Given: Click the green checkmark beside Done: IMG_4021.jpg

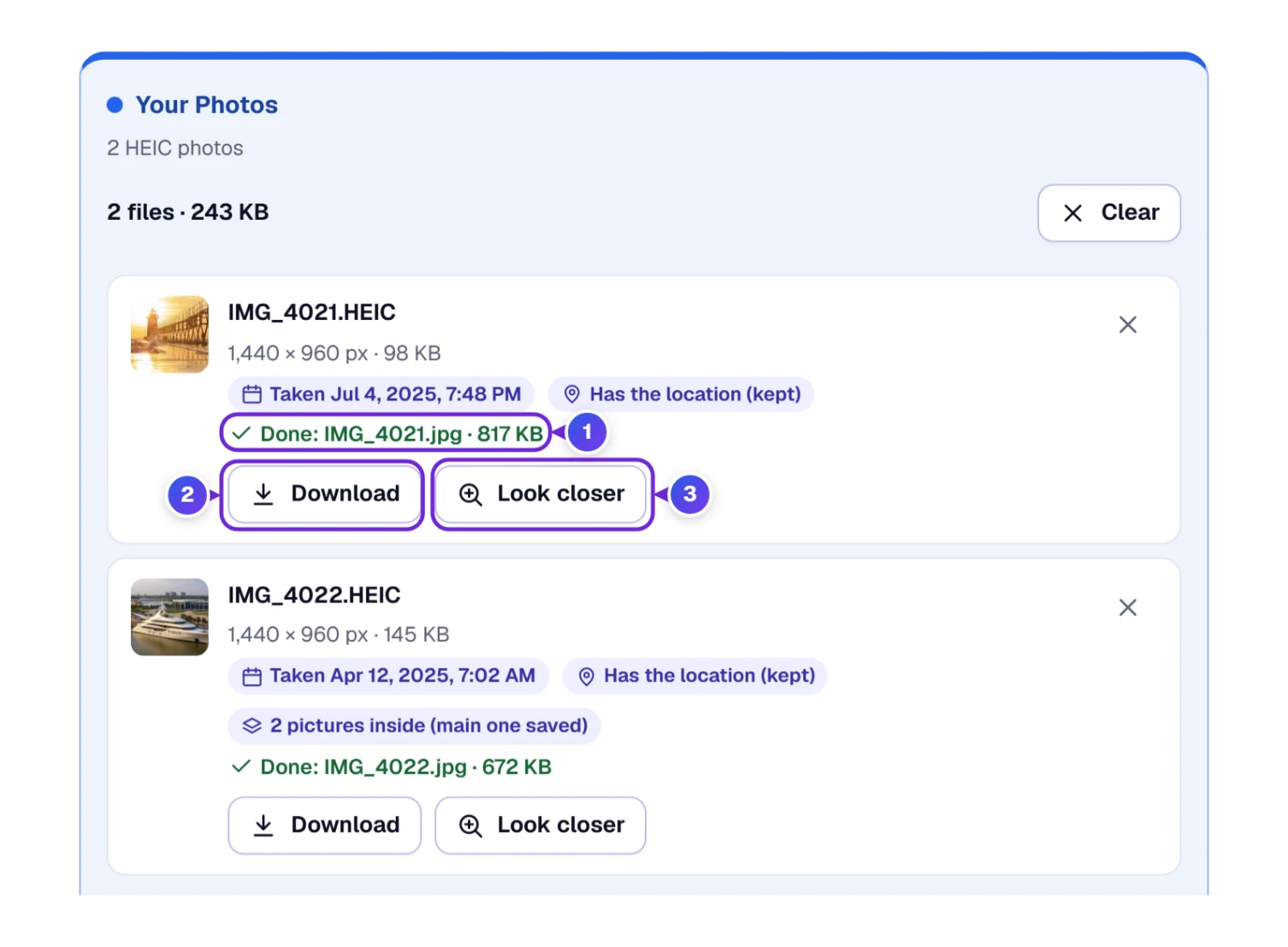Looking at the screenshot, I should (x=241, y=434).
